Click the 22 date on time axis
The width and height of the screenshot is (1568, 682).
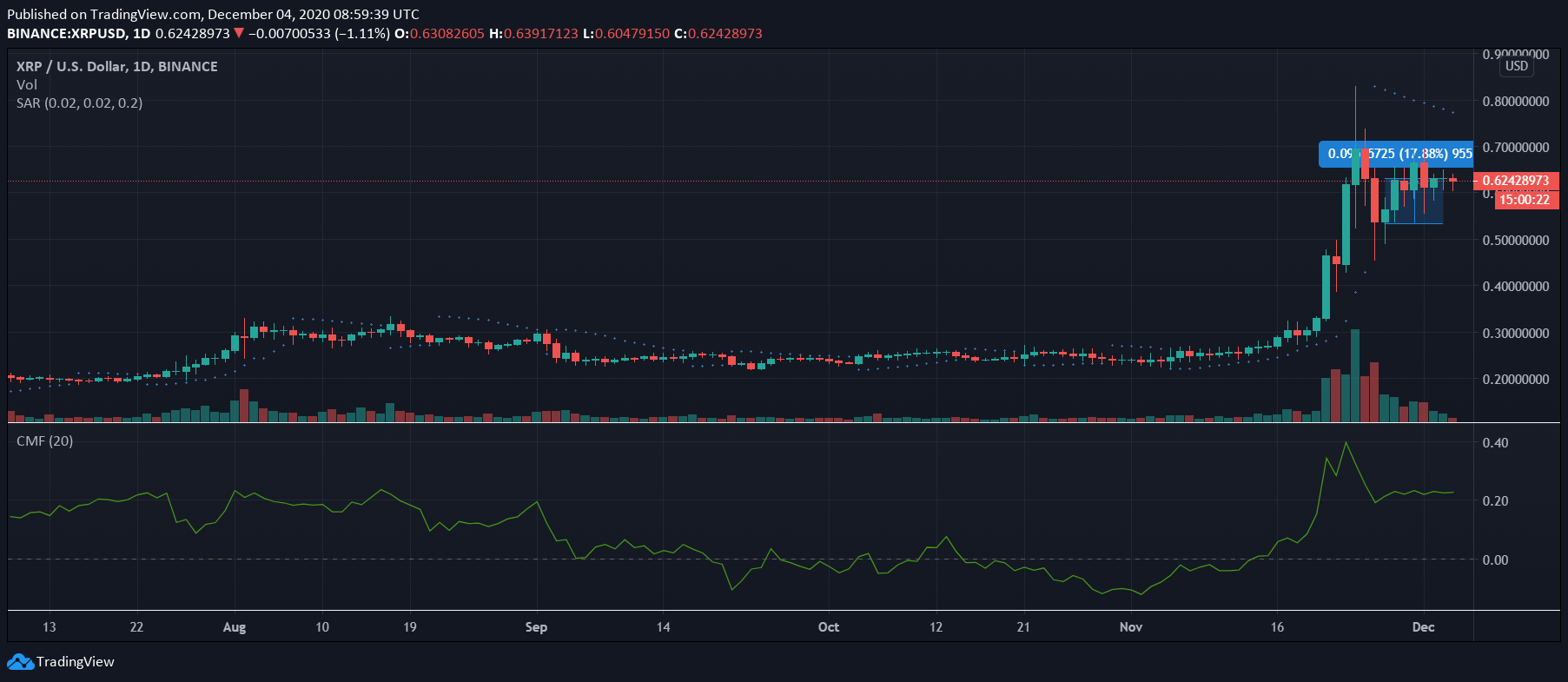[x=136, y=627]
